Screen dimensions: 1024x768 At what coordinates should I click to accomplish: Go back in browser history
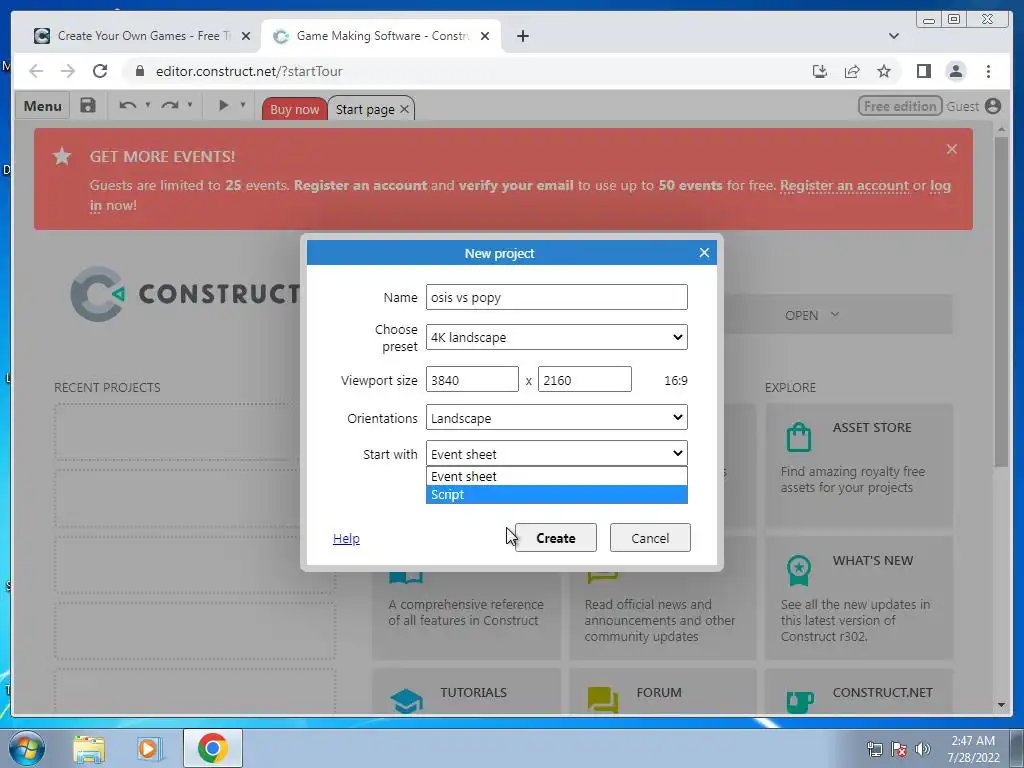point(36,71)
